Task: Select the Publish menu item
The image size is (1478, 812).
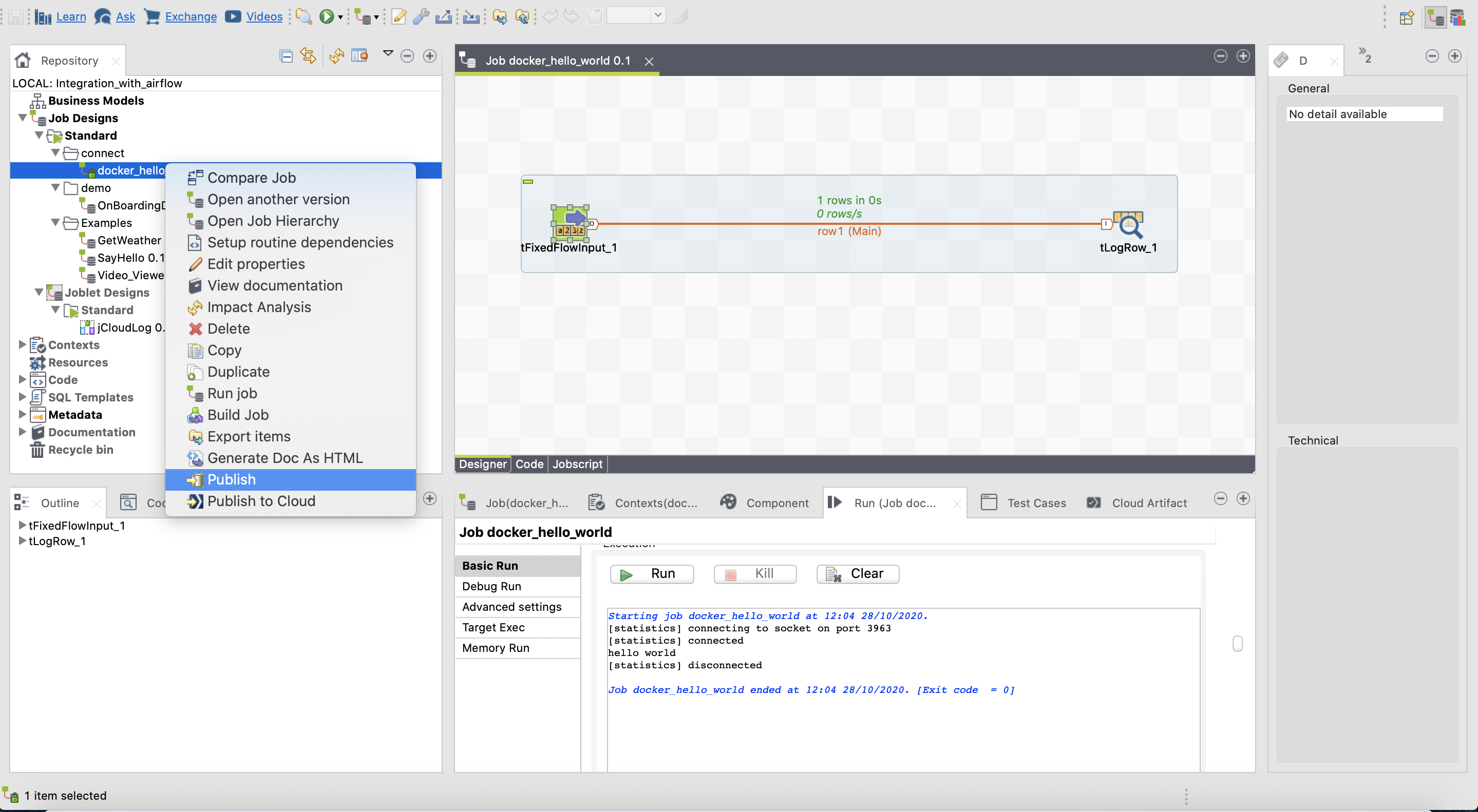Action: [x=231, y=478]
